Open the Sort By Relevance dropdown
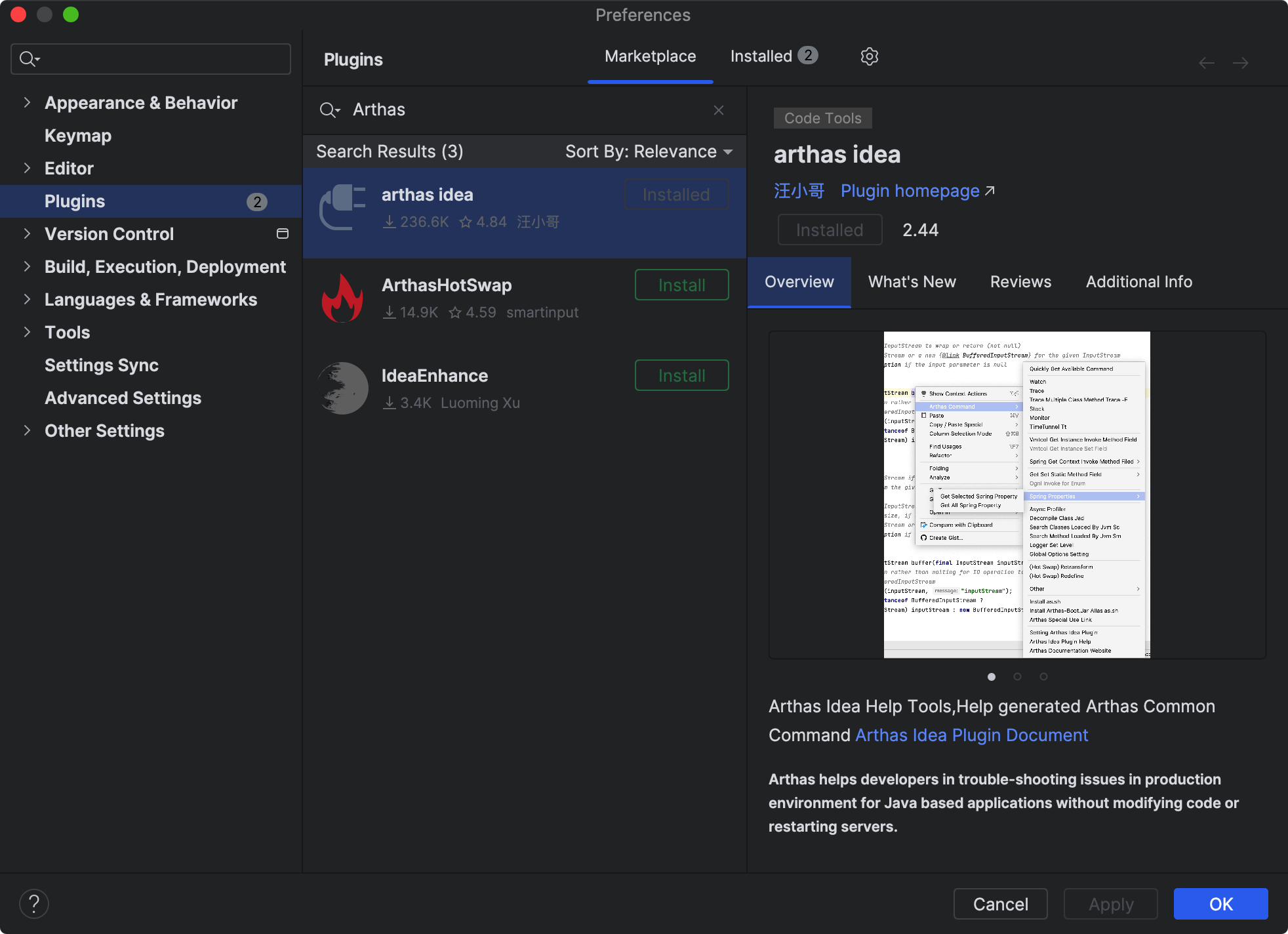Image resolution: width=1288 pixels, height=934 pixels. coord(649,152)
